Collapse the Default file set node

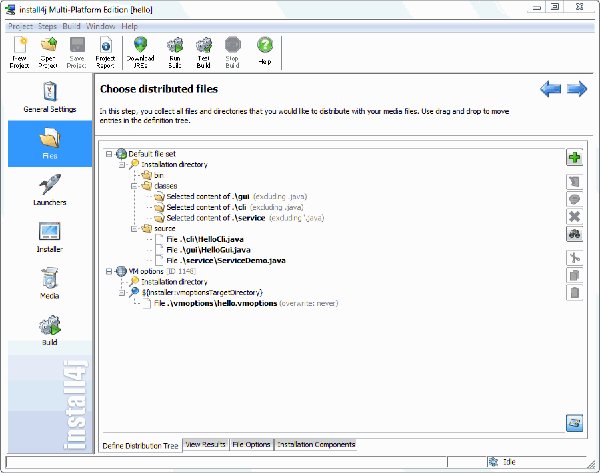[109, 154]
